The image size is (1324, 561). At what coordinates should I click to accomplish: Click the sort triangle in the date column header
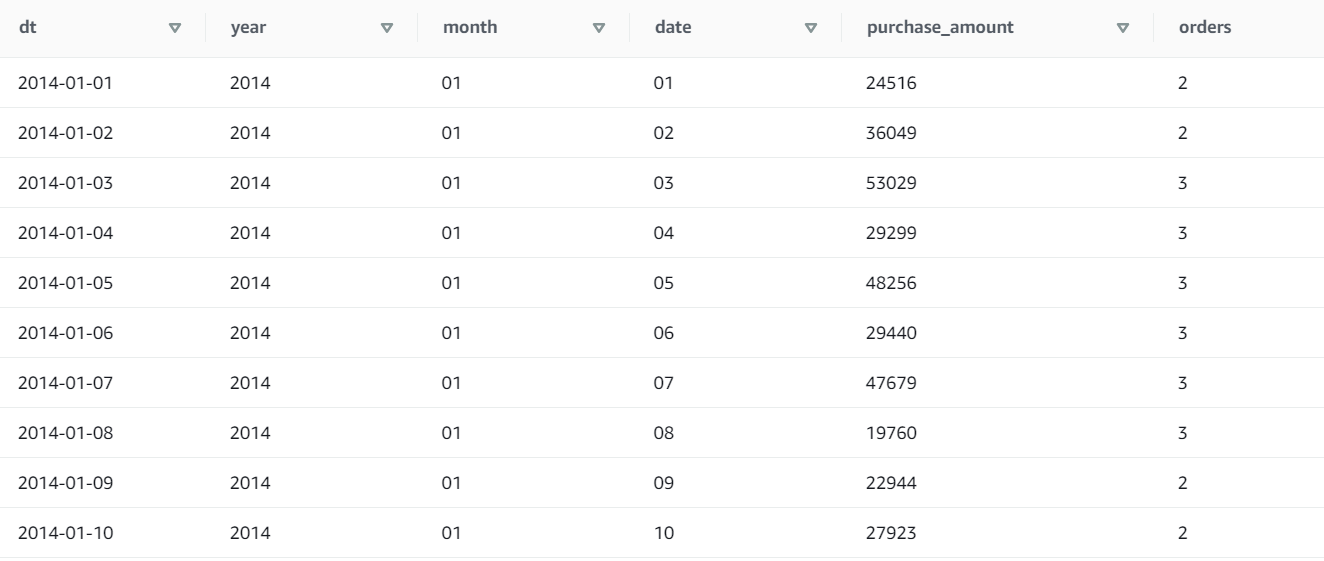[811, 28]
